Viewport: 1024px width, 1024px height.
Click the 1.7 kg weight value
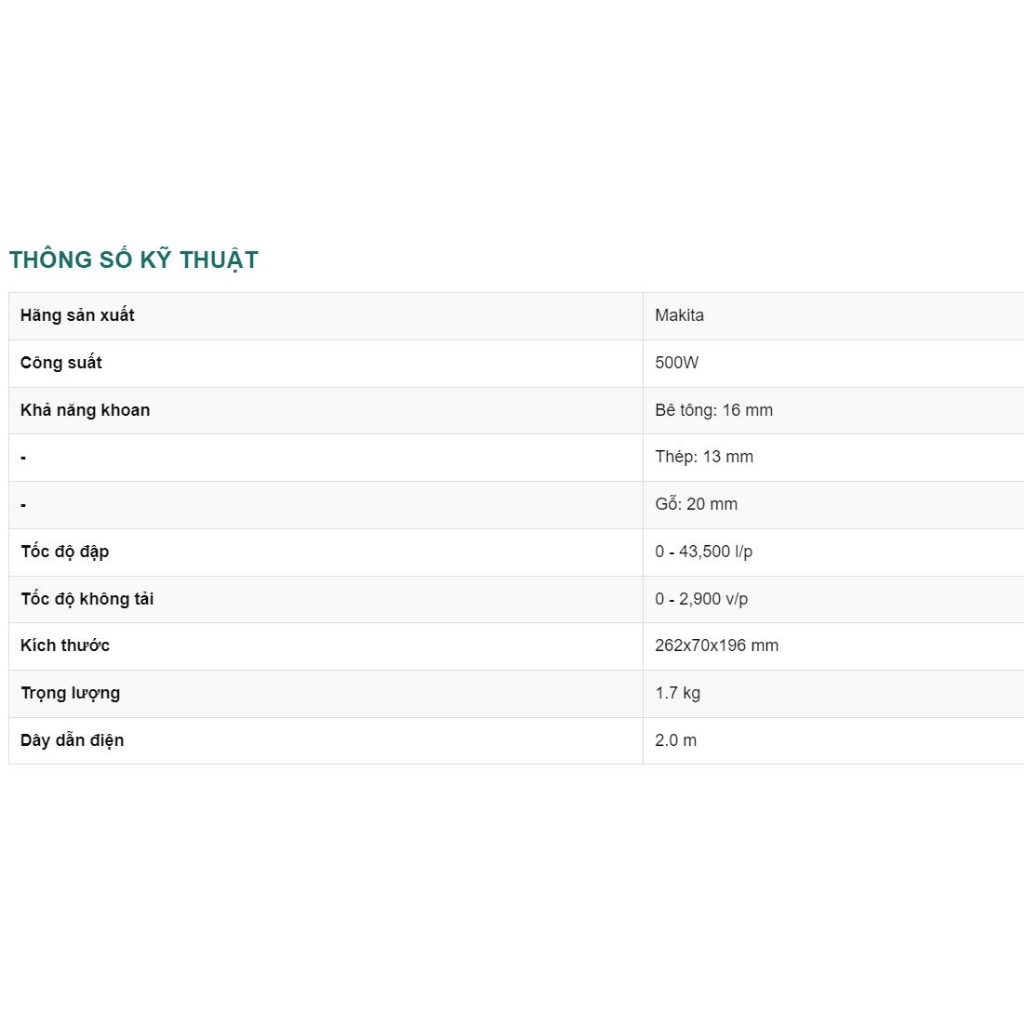click(x=677, y=693)
